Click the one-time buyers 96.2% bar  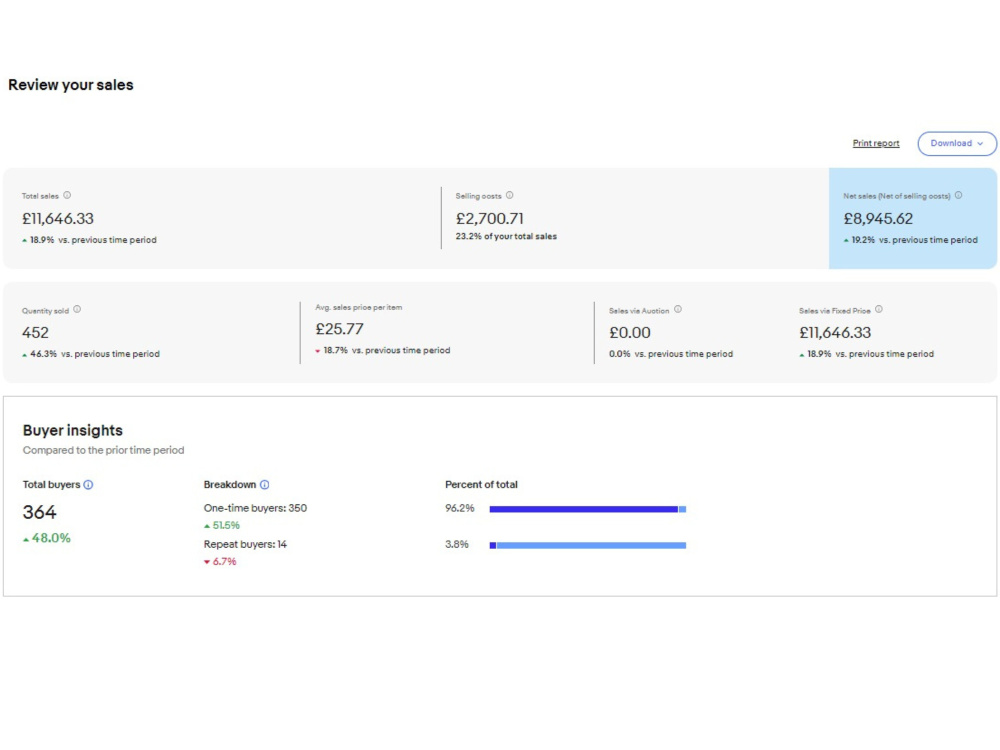tap(587, 509)
